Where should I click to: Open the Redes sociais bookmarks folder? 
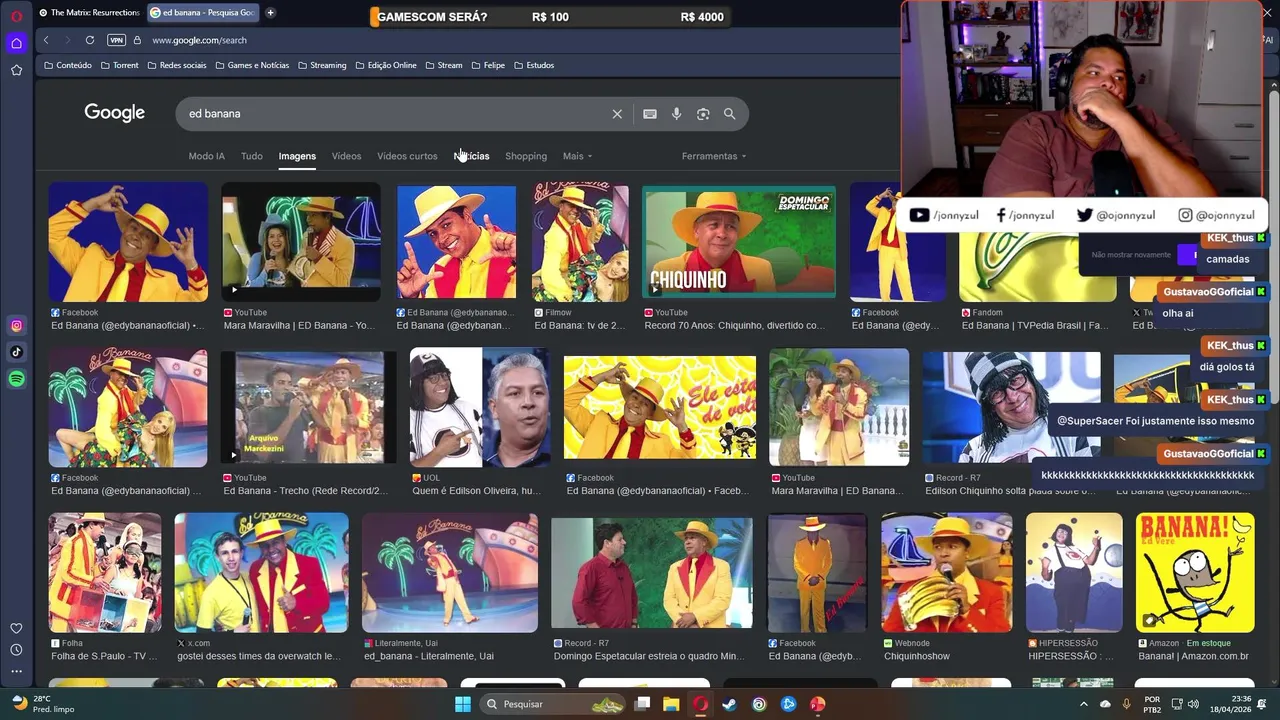pos(177,65)
